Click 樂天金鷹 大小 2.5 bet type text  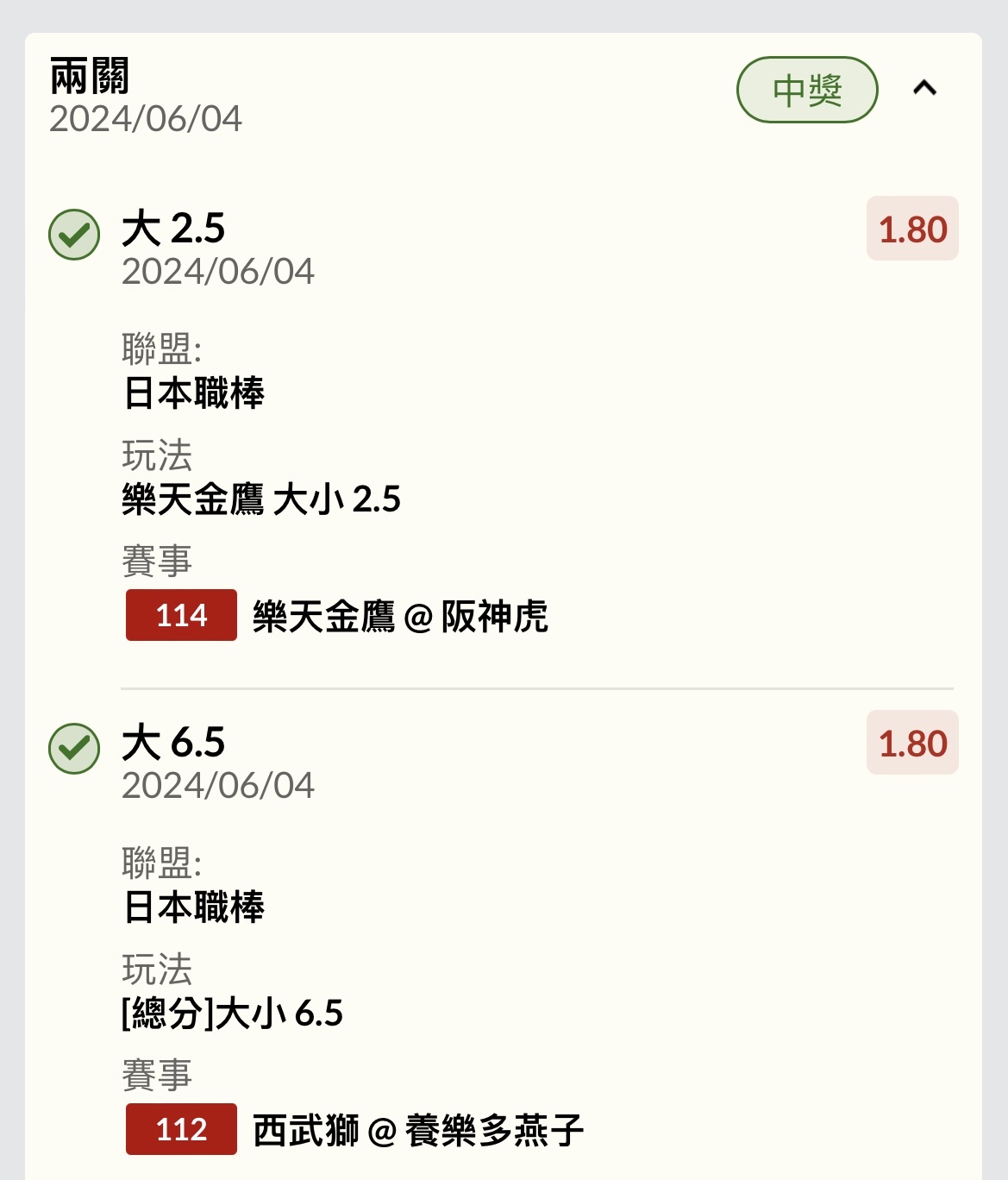point(261,499)
